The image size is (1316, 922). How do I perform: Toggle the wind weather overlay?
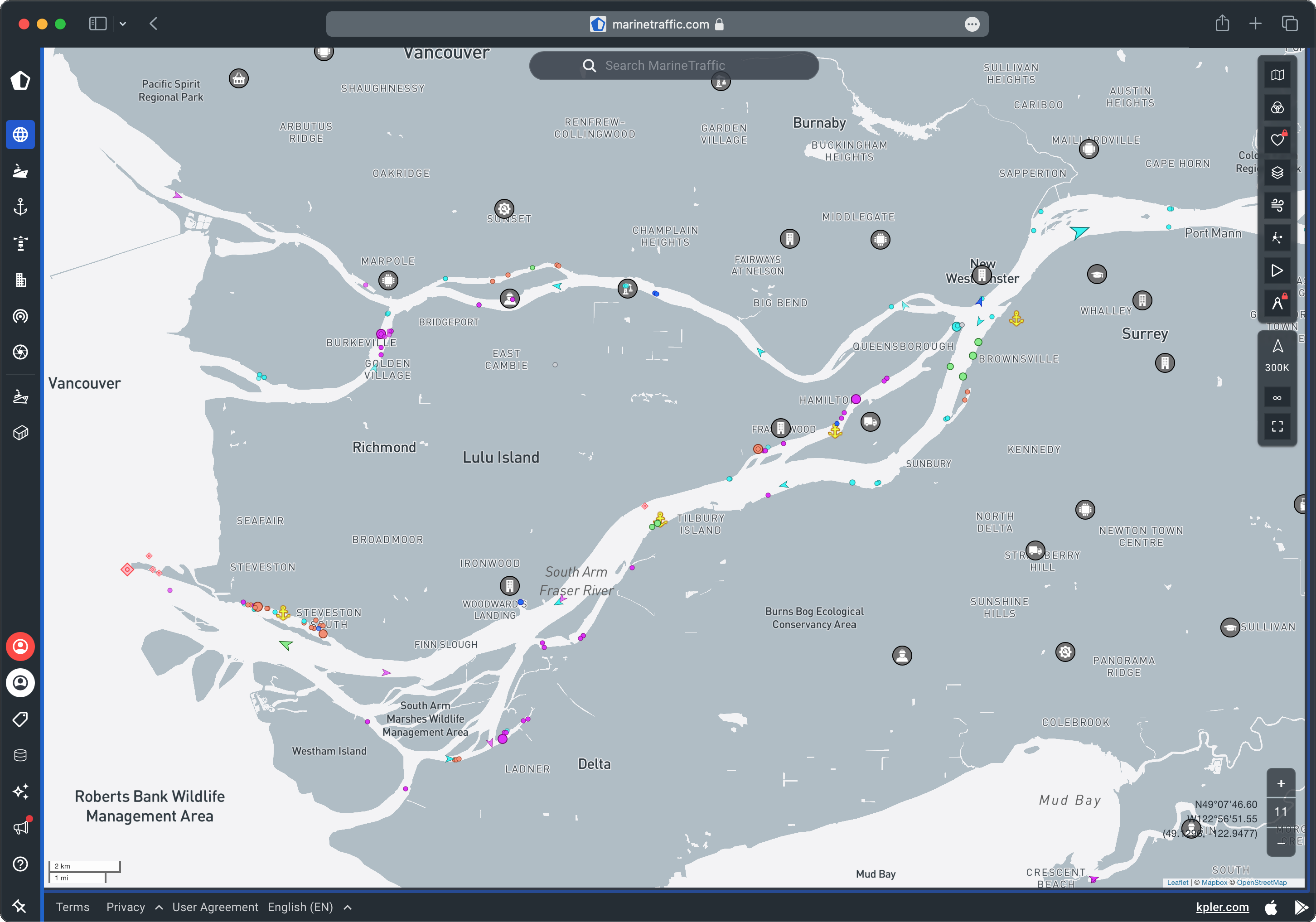point(1277,205)
